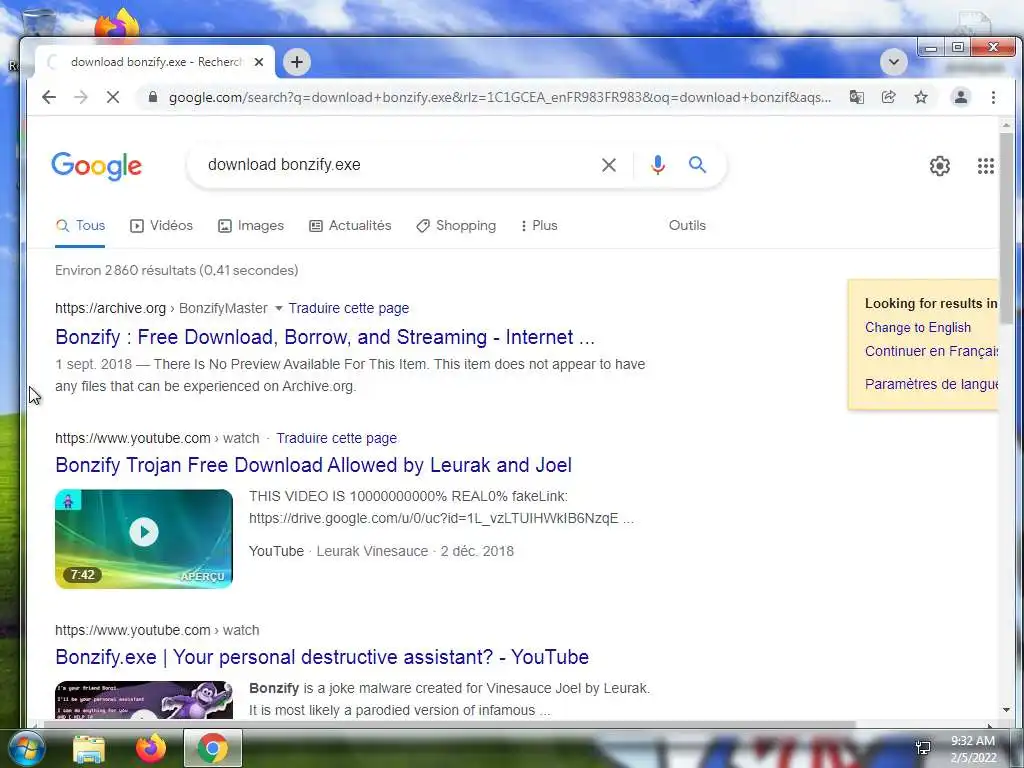Image resolution: width=1024 pixels, height=768 pixels.
Task: Switch to the Shopping tab
Action: tap(456, 226)
